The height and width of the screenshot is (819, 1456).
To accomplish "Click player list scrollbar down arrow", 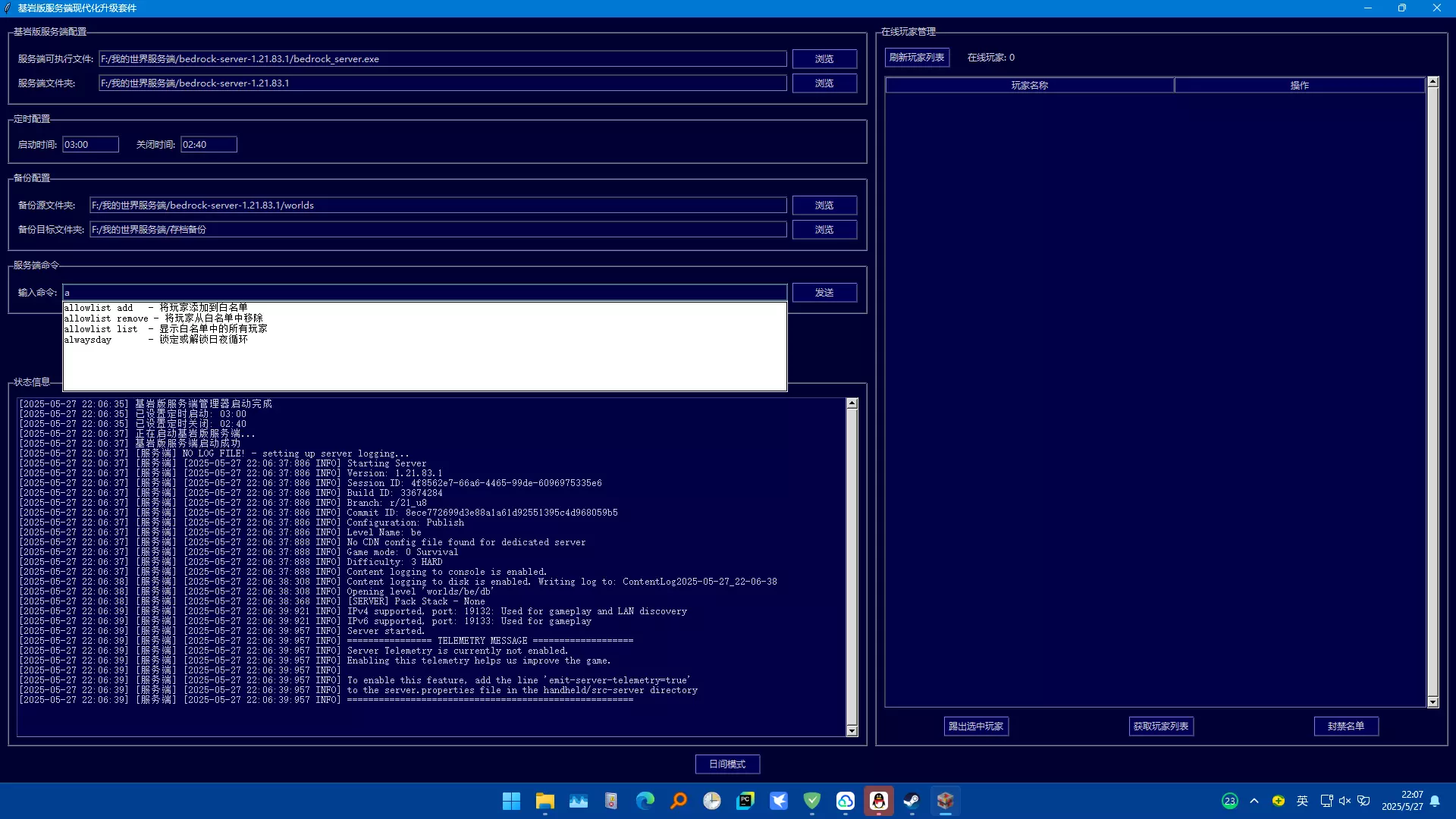I will (1432, 702).
